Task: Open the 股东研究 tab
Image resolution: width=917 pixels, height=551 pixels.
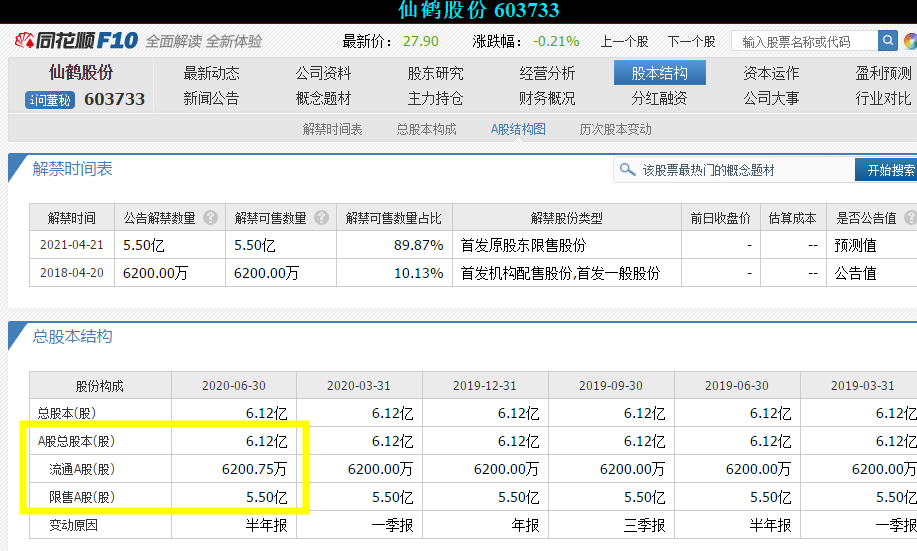Action: [x=435, y=73]
